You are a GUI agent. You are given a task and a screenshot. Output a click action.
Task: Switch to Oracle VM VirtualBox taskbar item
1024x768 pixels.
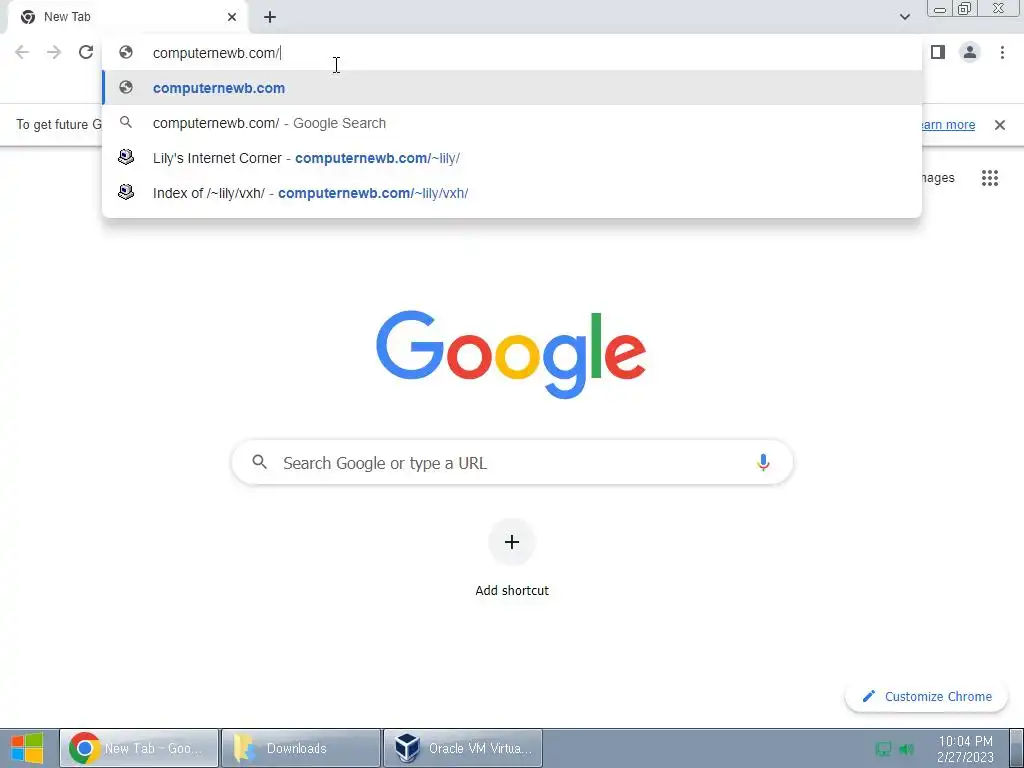pos(462,748)
